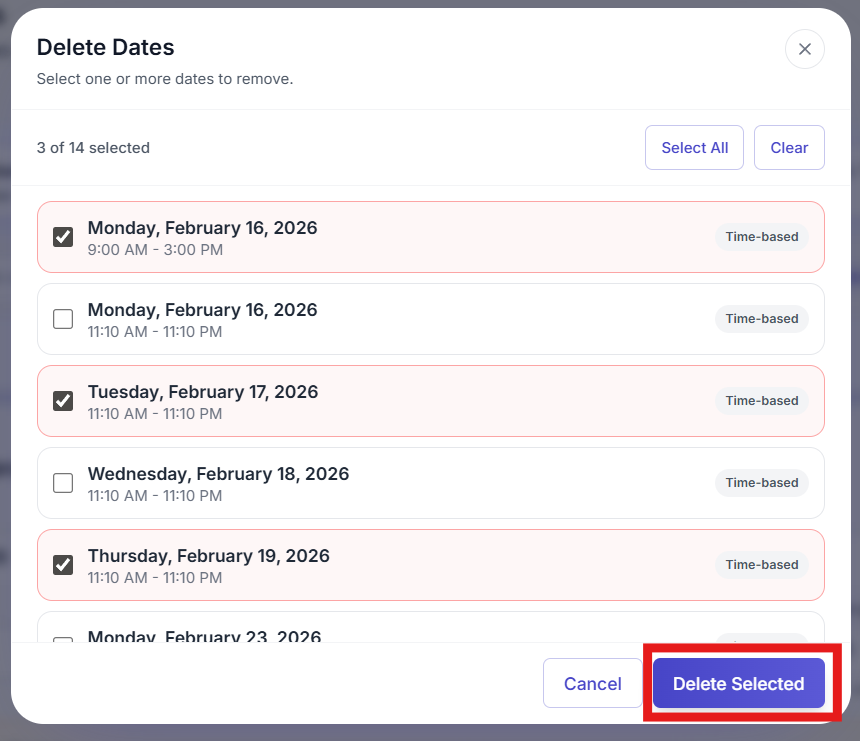Uncheck the Tuesday, February 17 checkbox
The width and height of the screenshot is (860, 741).
[63, 401]
